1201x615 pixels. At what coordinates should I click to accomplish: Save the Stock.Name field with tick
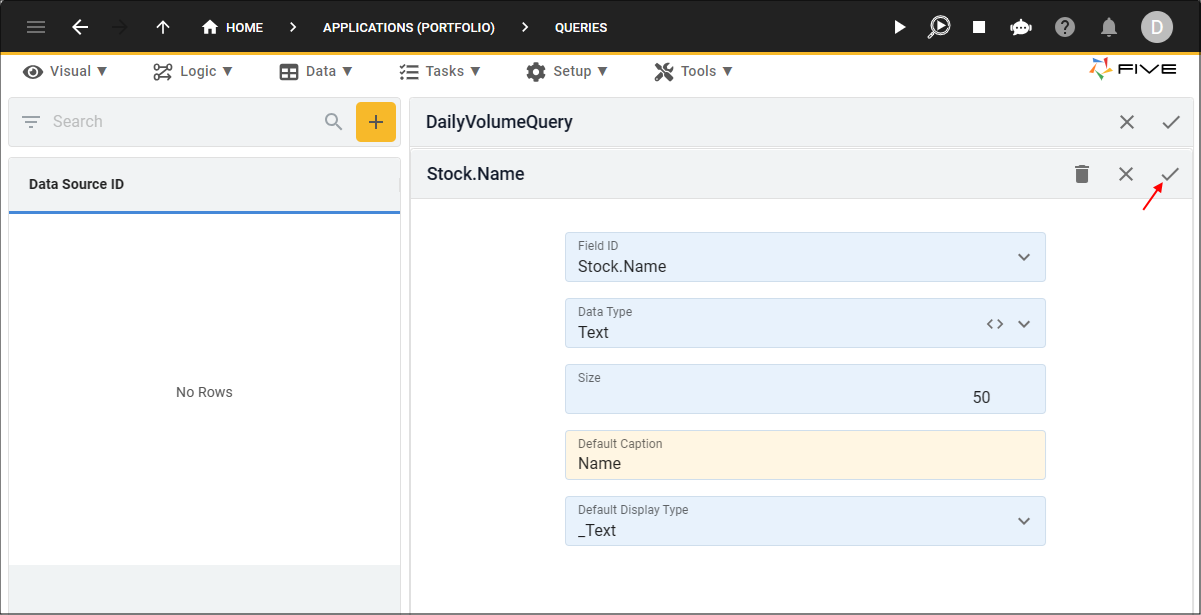(x=1170, y=174)
